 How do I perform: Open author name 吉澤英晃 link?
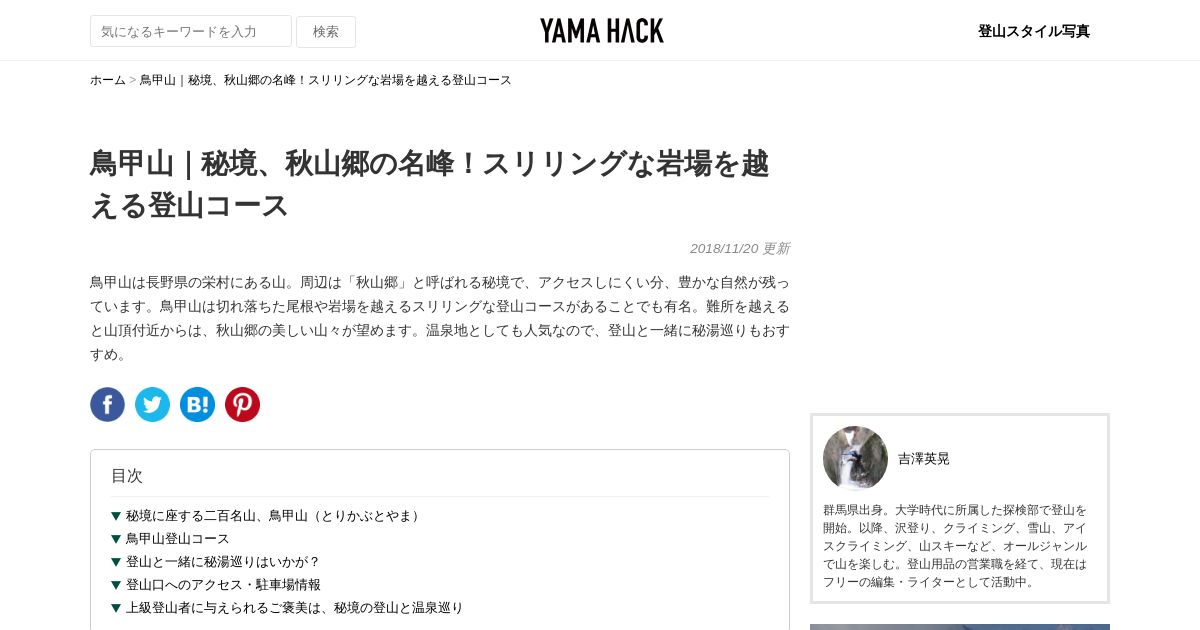point(924,459)
